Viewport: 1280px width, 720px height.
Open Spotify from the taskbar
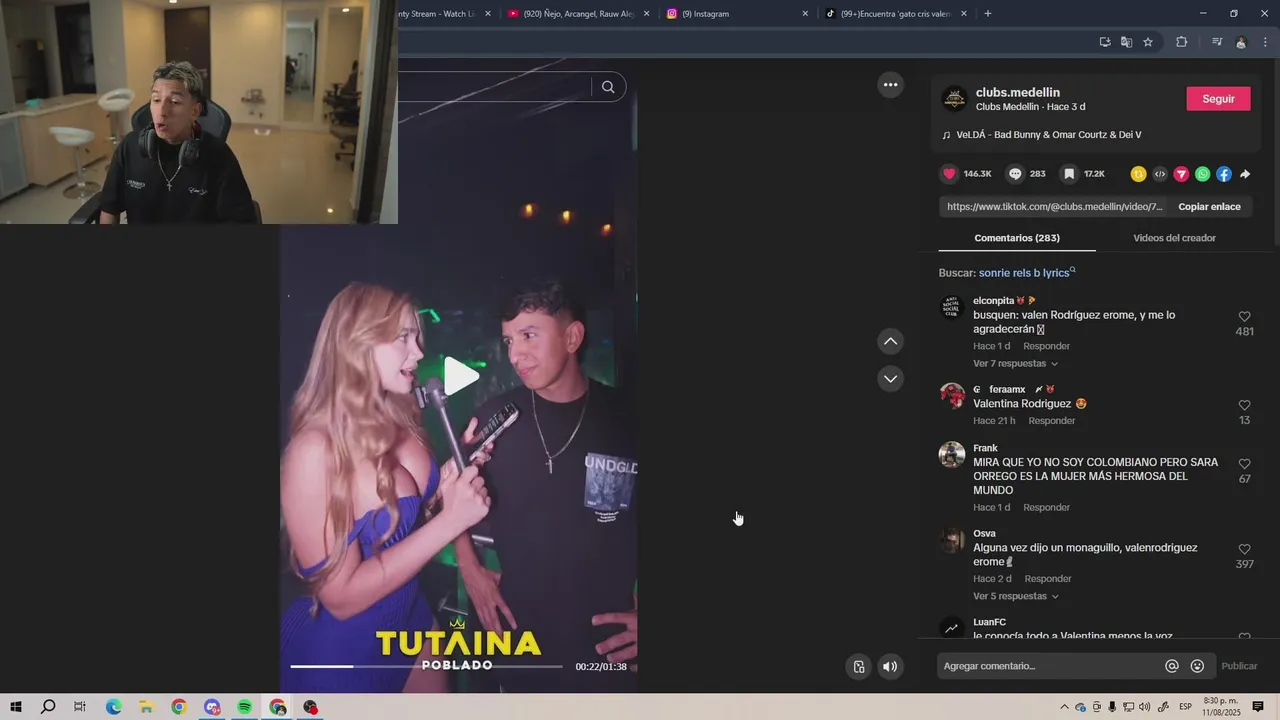point(245,707)
